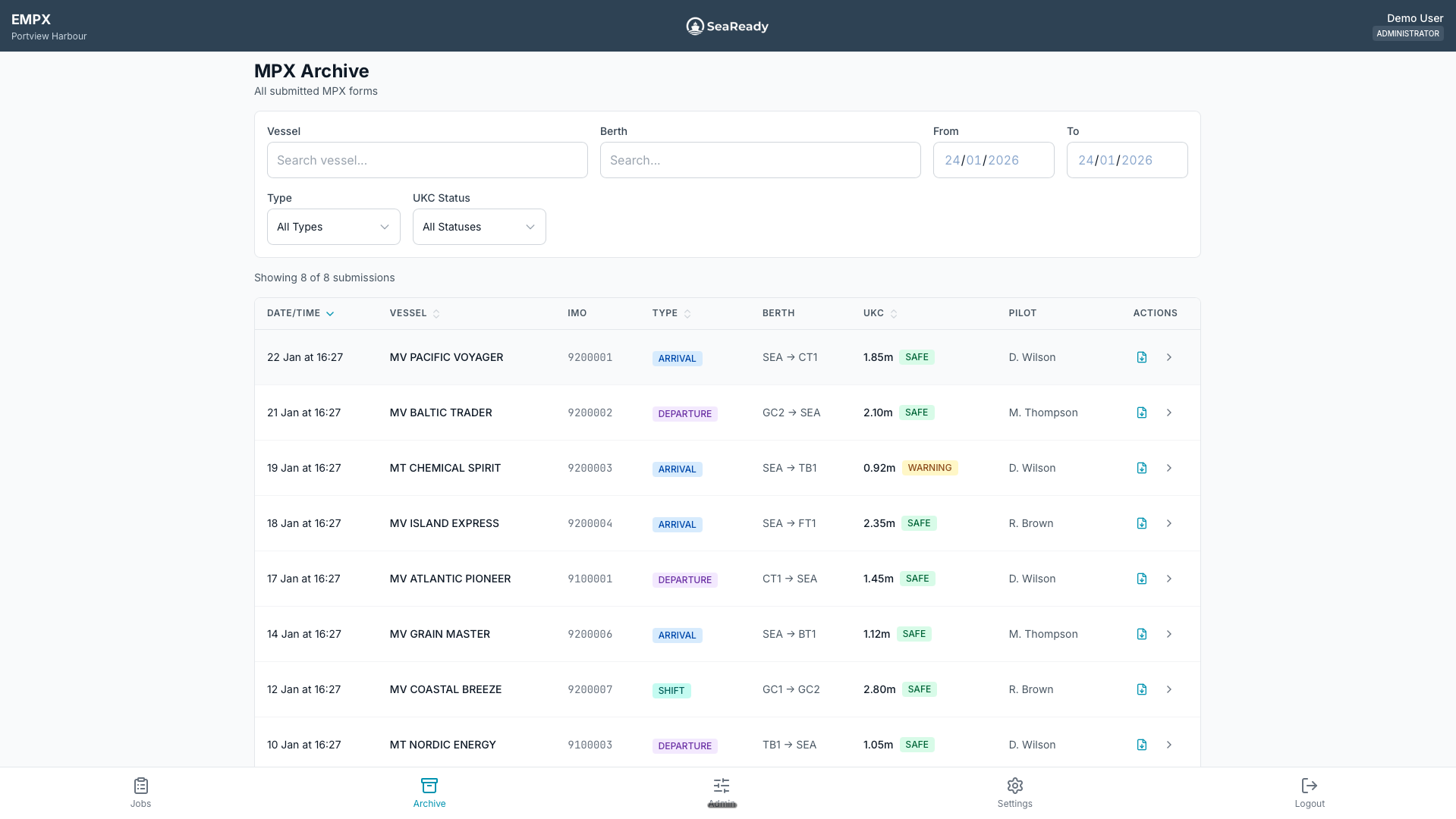
Task: Click the Settings gear icon
Action: click(x=1014, y=786)
